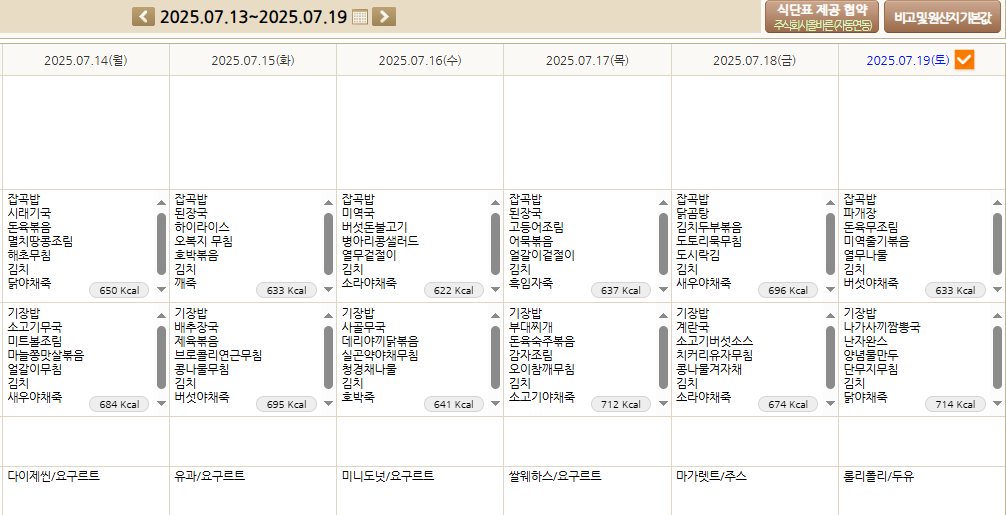The width and height of the screenshot is (1006, 515).
Task: Open the calendar date picker icon
Action: click(360, 17)
